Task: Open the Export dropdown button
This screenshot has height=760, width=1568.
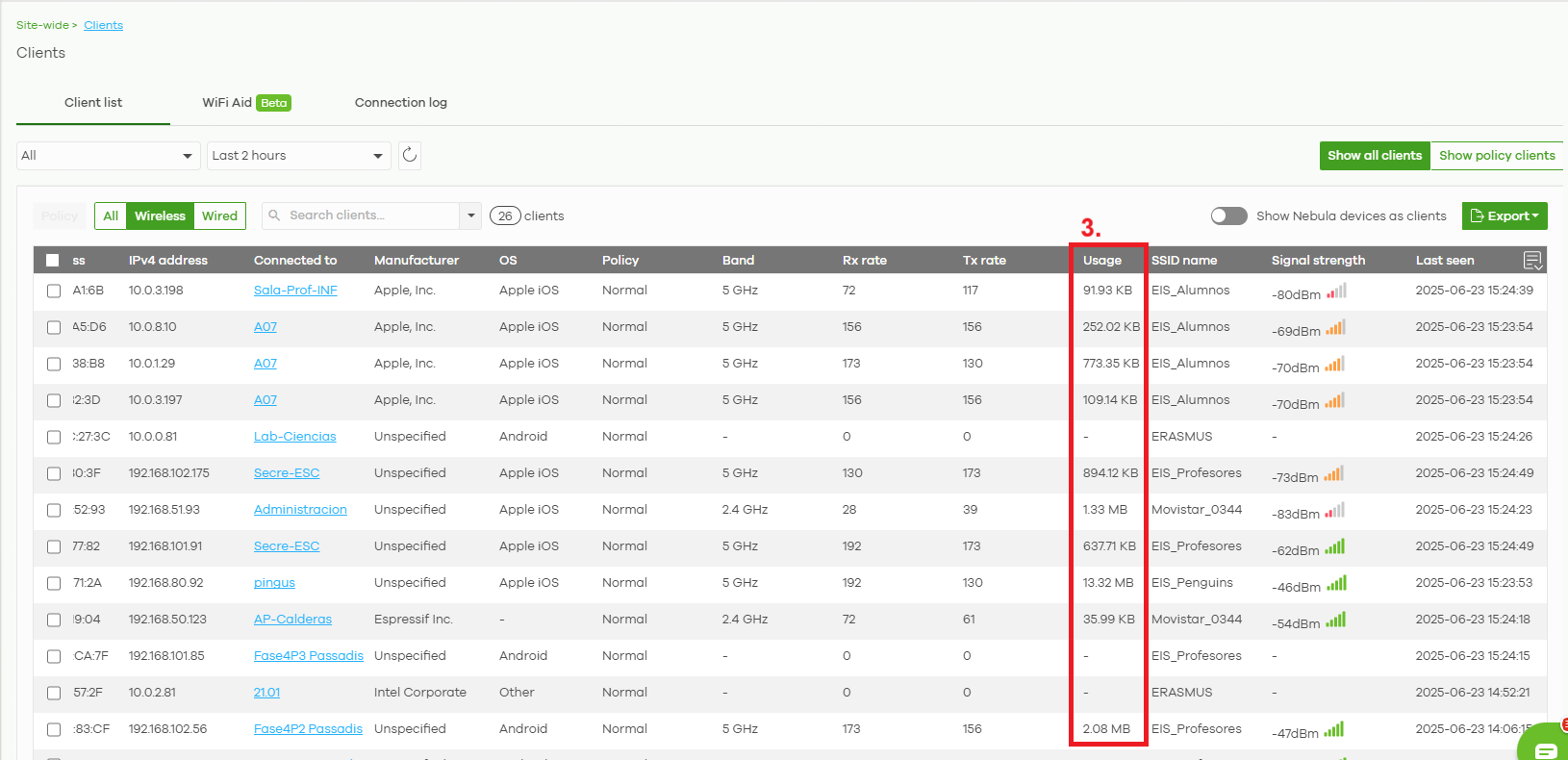Action: 1505,215
